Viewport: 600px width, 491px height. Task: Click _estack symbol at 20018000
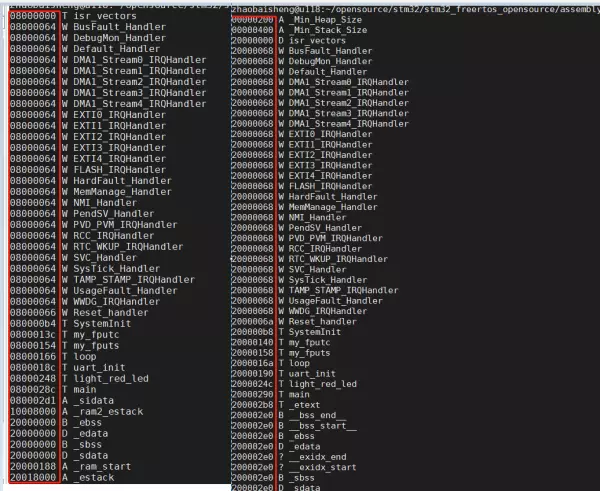[93, 478]
